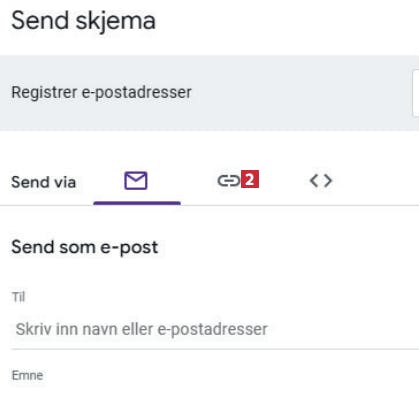Click the Registrer e-postadresser label text
The height and width of the screenshot is (396, 419).
(x=101, y=92)
